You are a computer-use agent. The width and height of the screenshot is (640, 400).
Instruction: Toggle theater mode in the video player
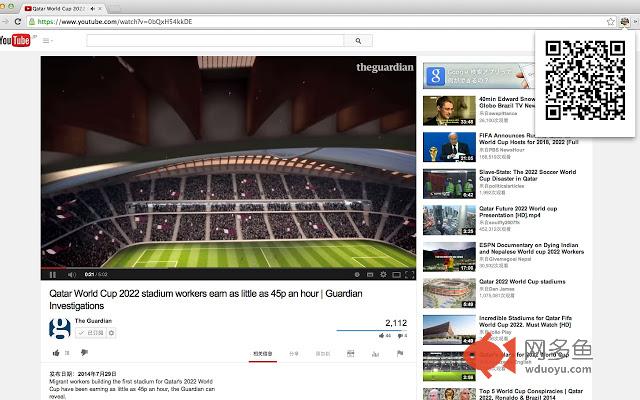pos(396,275)
